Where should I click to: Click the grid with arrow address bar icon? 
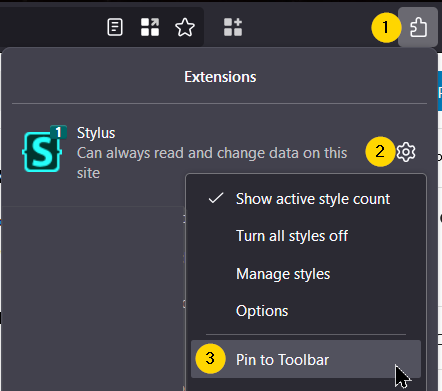[x=150, y=27]
